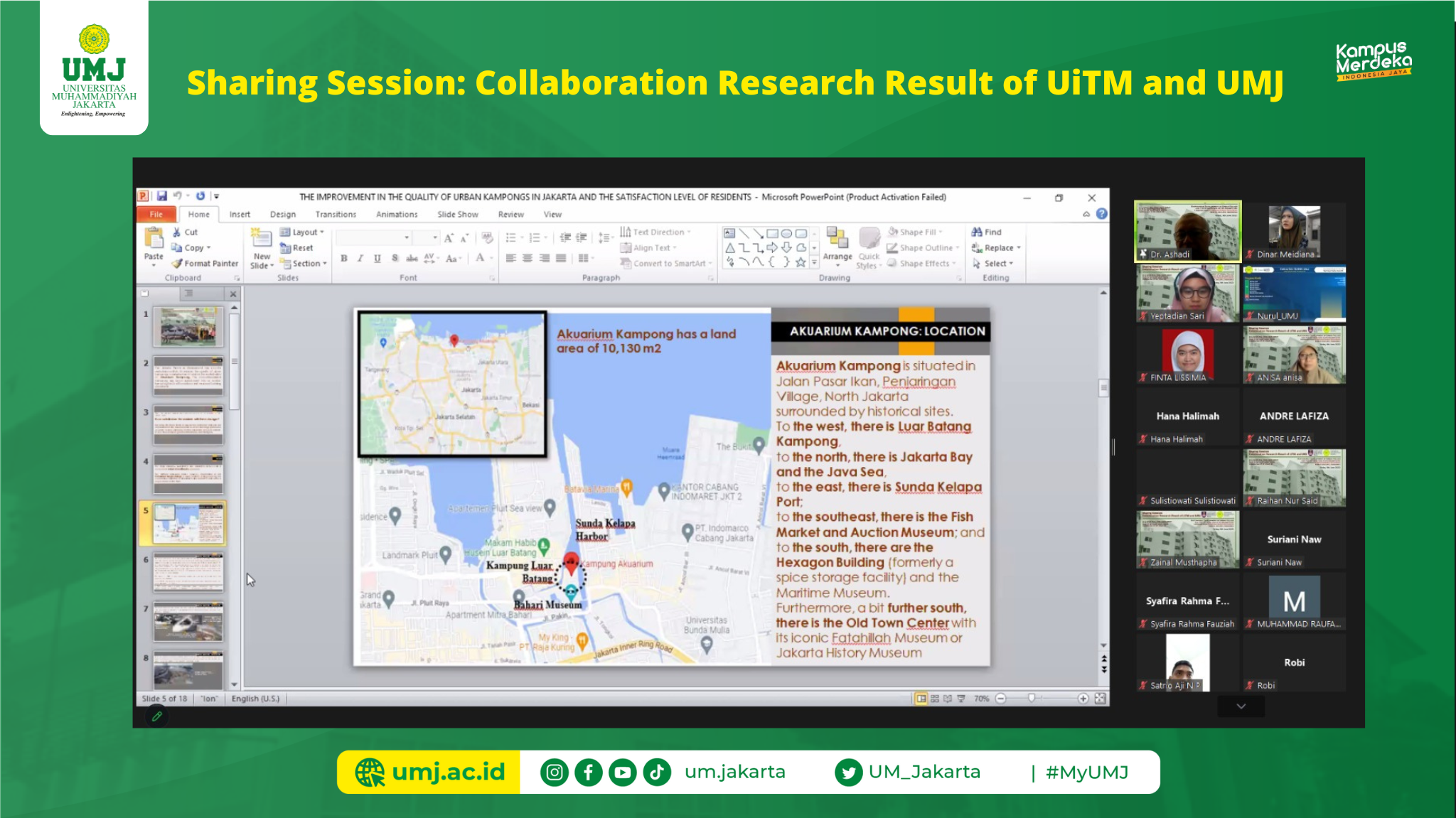Select slide 1 thumbnail
The image size is (1456, 818).
tap(188, 327)
